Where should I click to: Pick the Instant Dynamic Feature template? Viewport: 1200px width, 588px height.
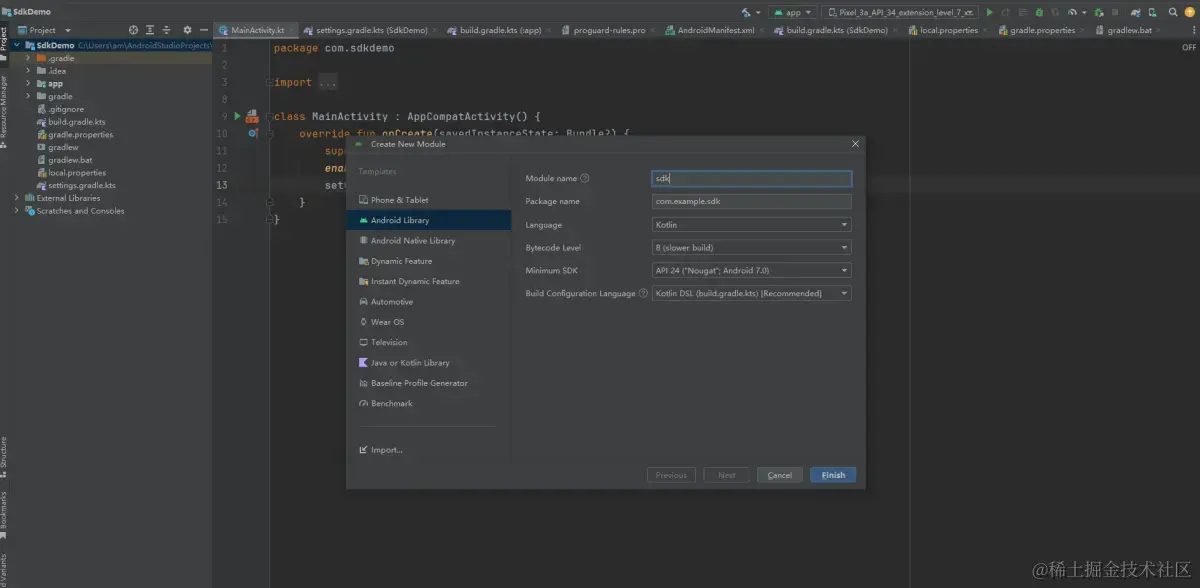pyautogui.click(x=428, y=282)
